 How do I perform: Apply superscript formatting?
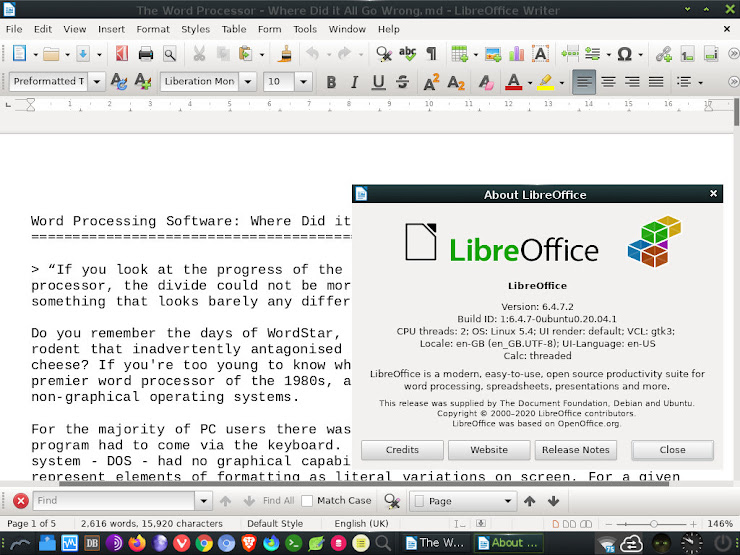click(431, 82)
